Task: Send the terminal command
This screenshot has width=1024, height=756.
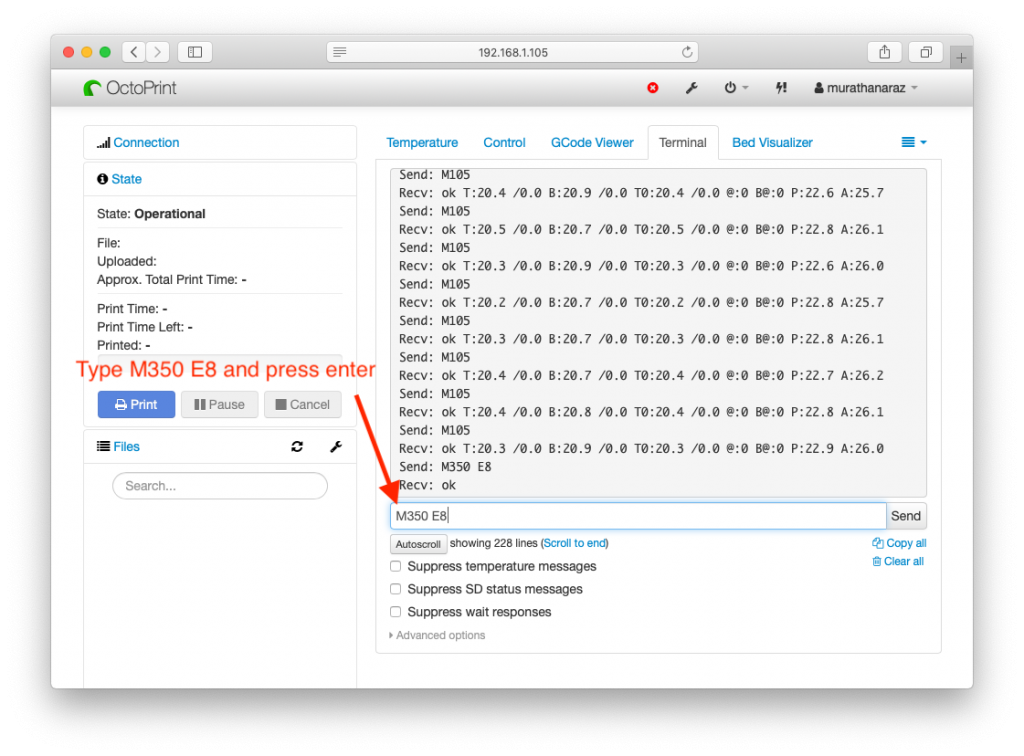Action: click(906, 516)
